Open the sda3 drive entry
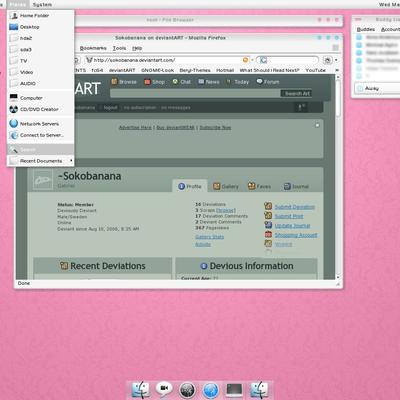 (41, 50)
